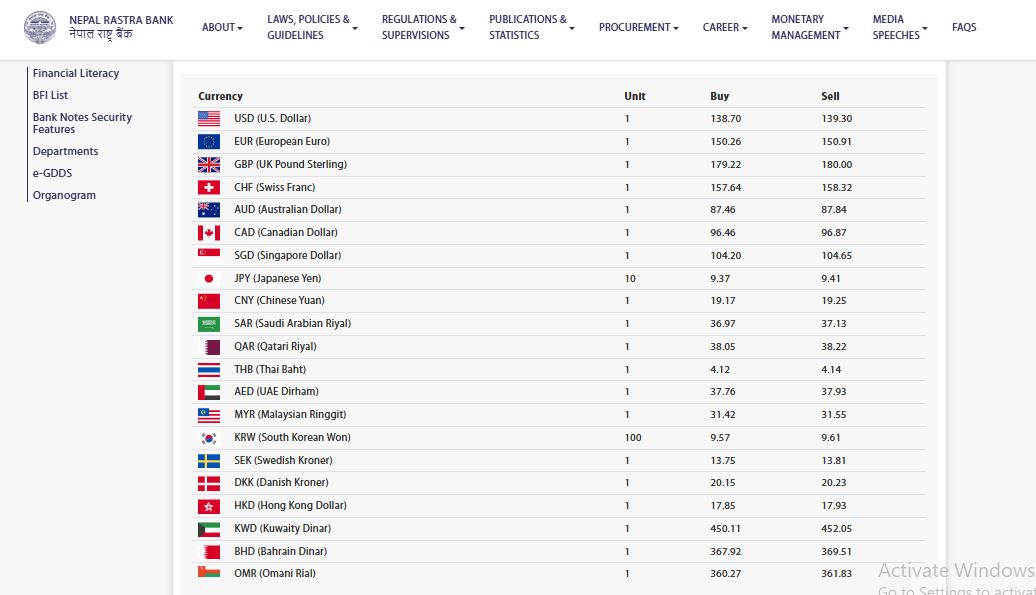Click the HKD Hong Kong flag icon

pos(209,507)
